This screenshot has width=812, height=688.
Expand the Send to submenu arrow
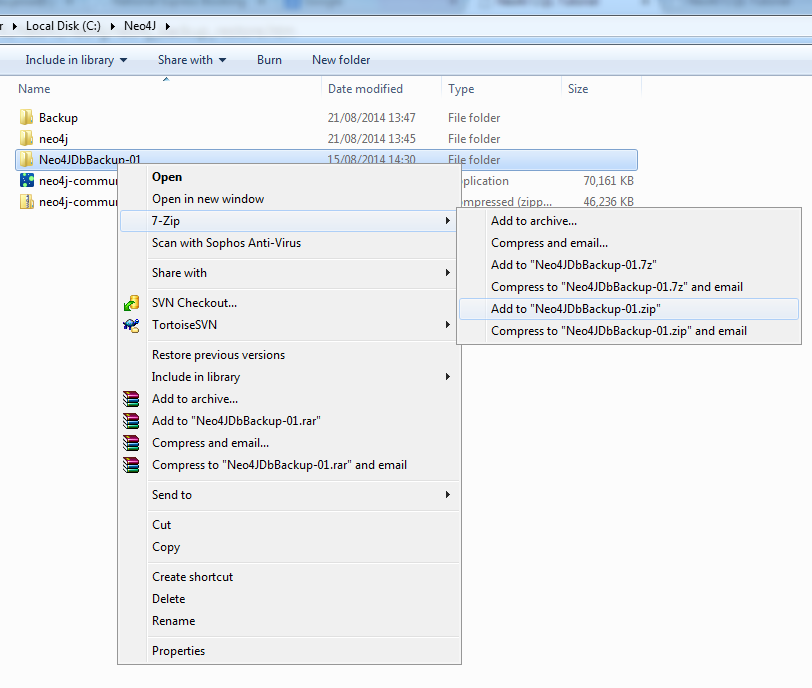(447, 495)
